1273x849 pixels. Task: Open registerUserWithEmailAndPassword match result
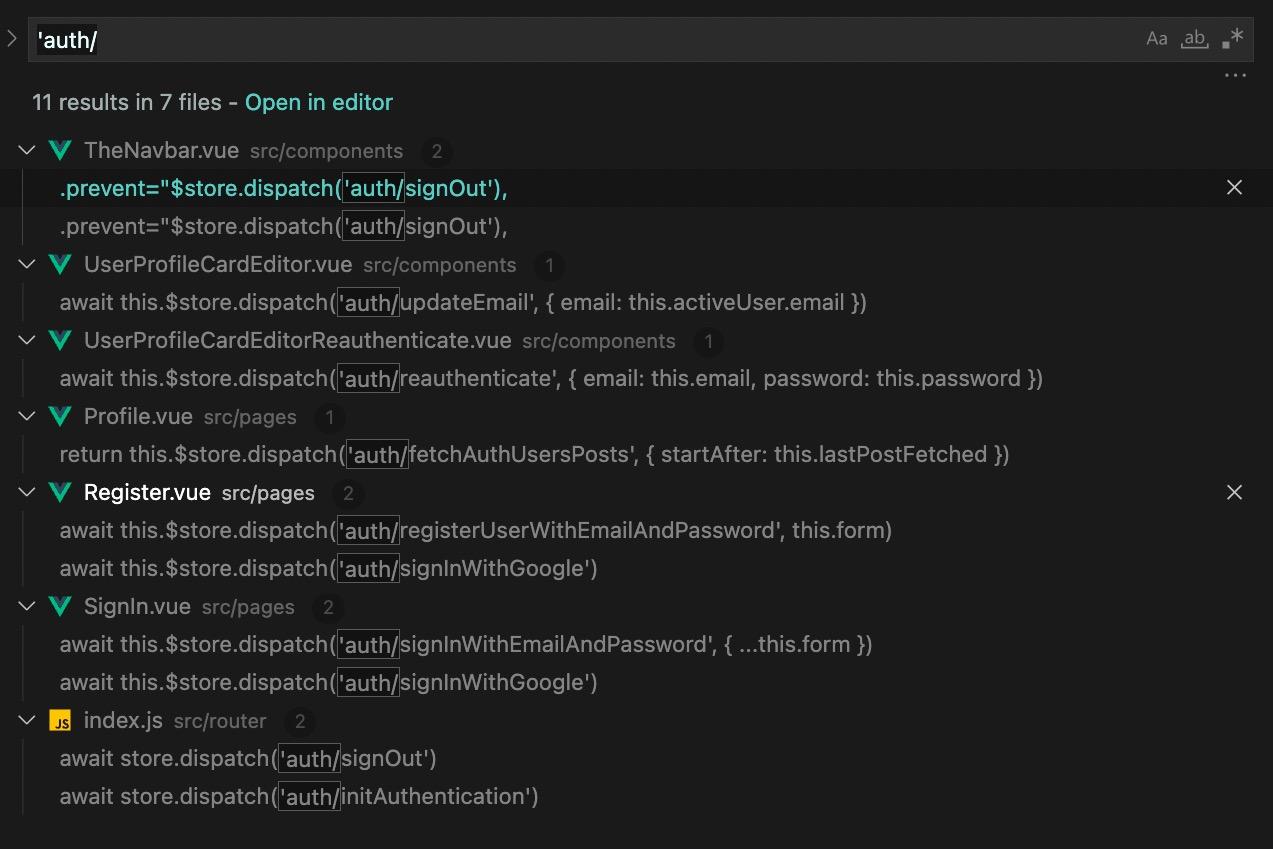pyautogui.click(x=475, y=531)
